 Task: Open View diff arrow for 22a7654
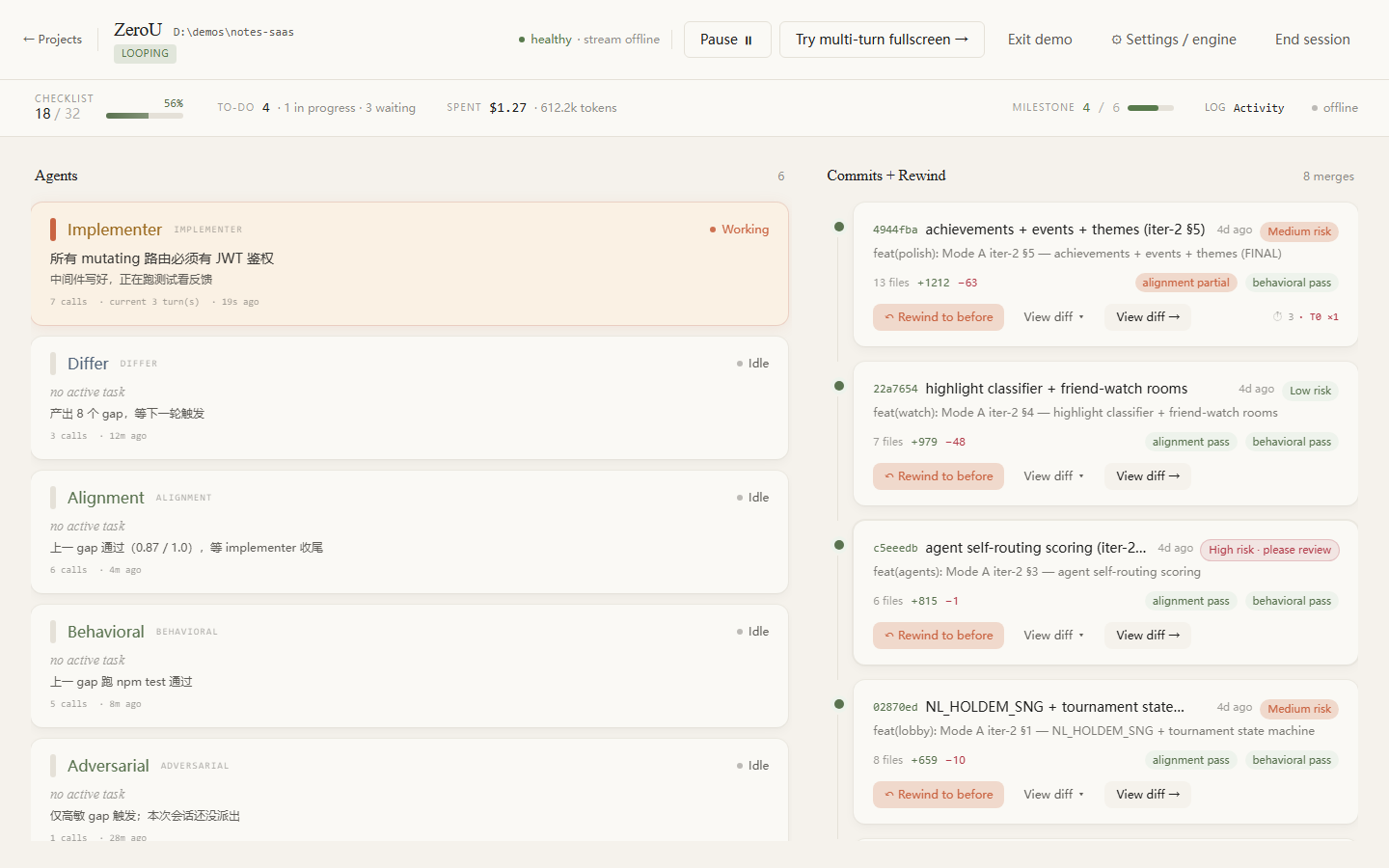tap(1148, 476)
